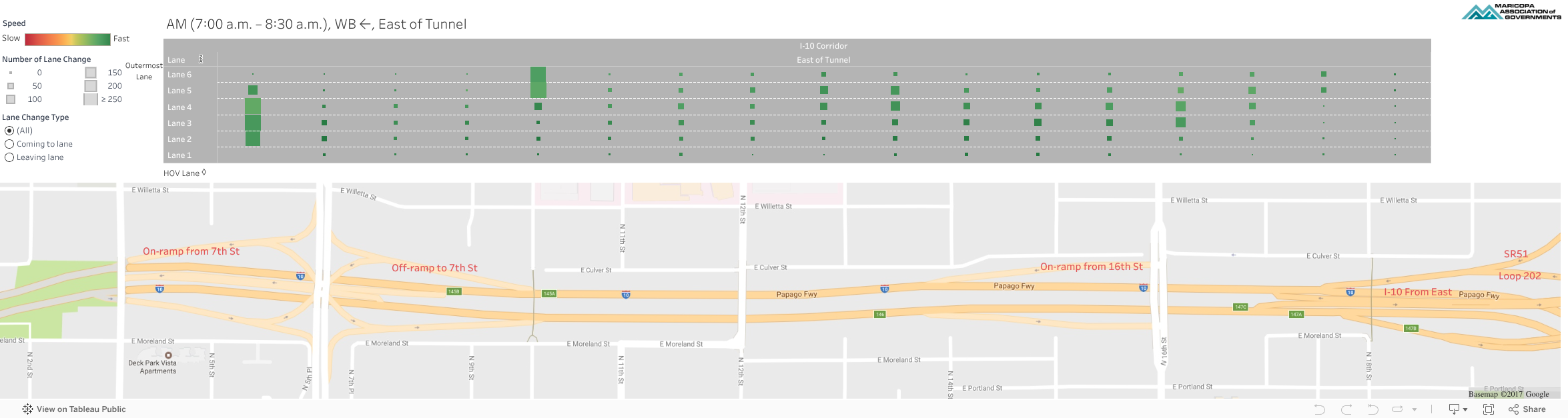Click the Share label in the toolbar
The height and width of the screenshot is (418, 1568).
1534,409
